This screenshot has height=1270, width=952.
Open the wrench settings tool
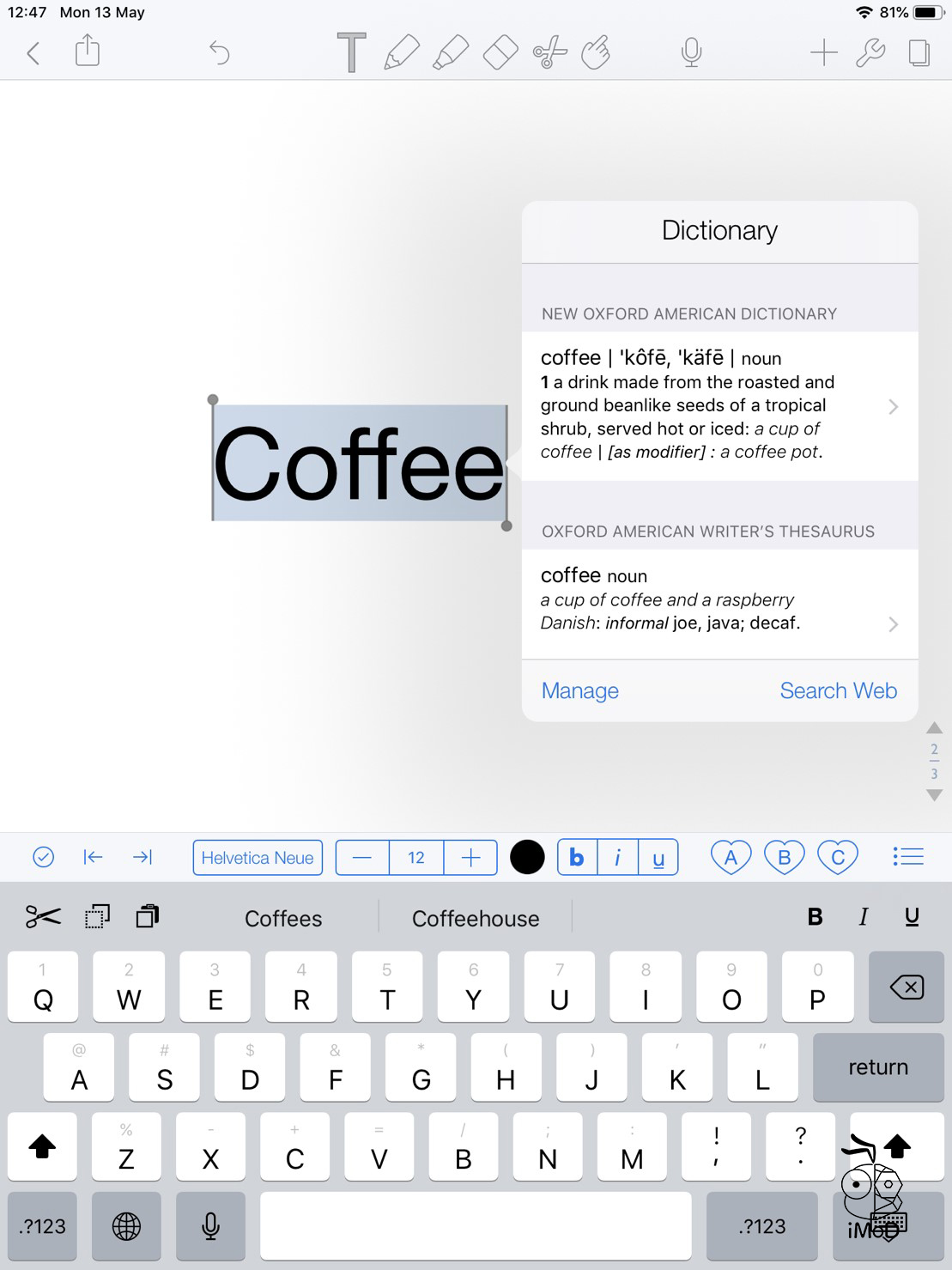click(870, 53)
